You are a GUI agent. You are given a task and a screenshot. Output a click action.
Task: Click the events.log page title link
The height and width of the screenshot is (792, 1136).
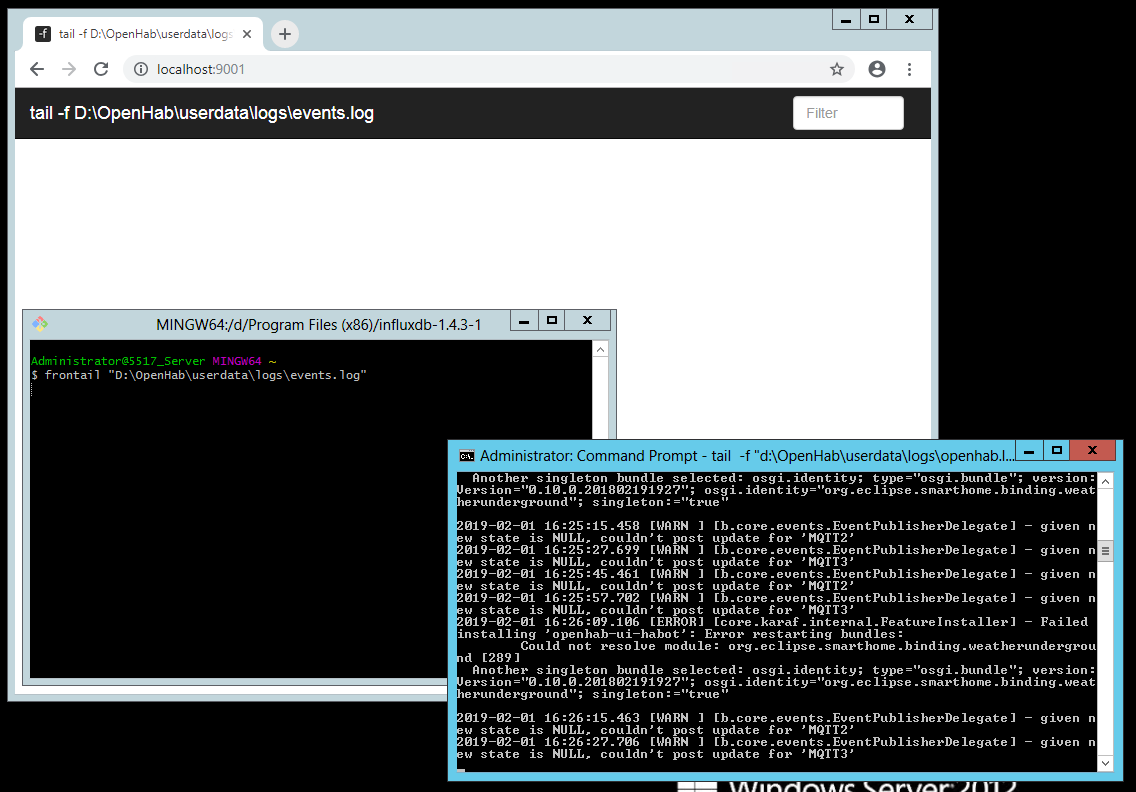[x=202, y=113]
